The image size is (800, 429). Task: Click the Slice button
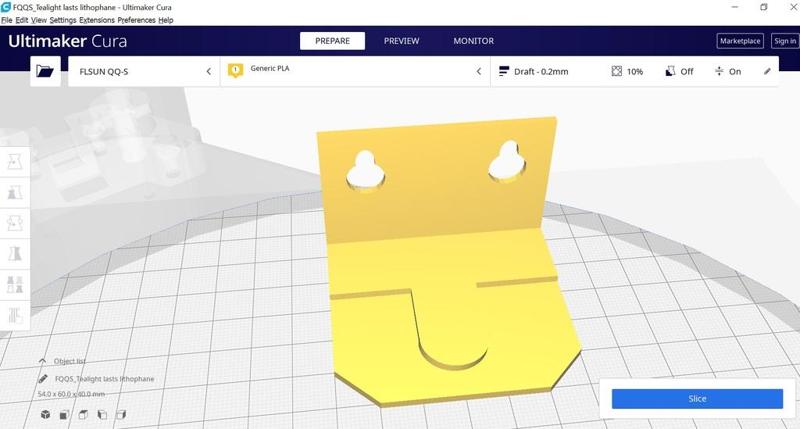[697, 398]
